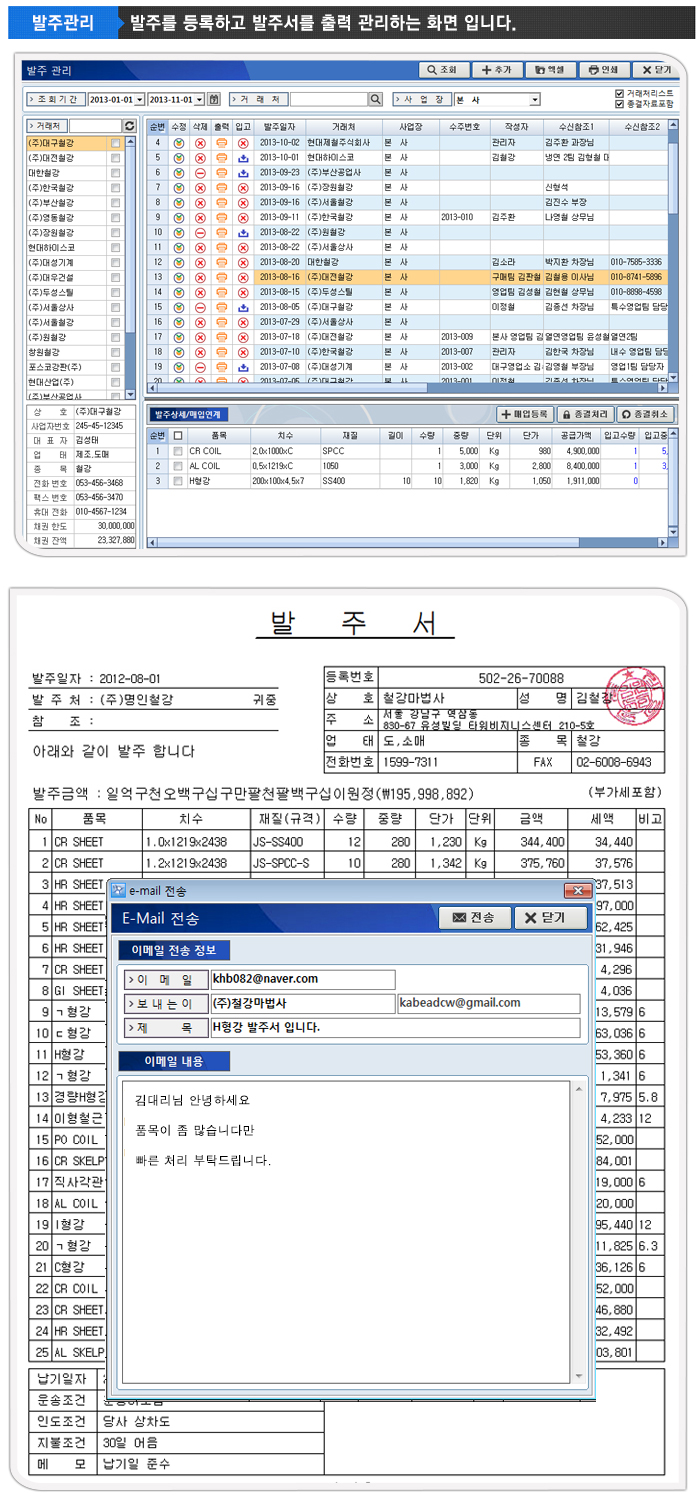Click the 제목 subject field
The width and height of the screenshot is (700, 1500).
coord(396,1028)
